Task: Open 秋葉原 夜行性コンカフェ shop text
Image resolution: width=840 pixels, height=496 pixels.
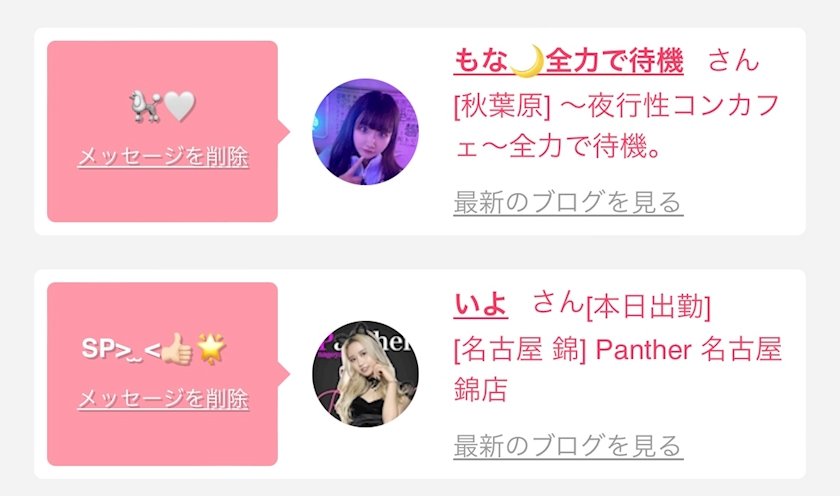Action: coord(617,125)
